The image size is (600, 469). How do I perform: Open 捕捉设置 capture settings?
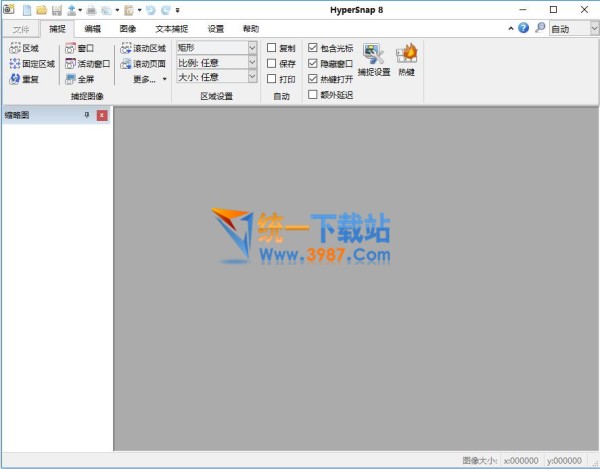coord(374,59)
